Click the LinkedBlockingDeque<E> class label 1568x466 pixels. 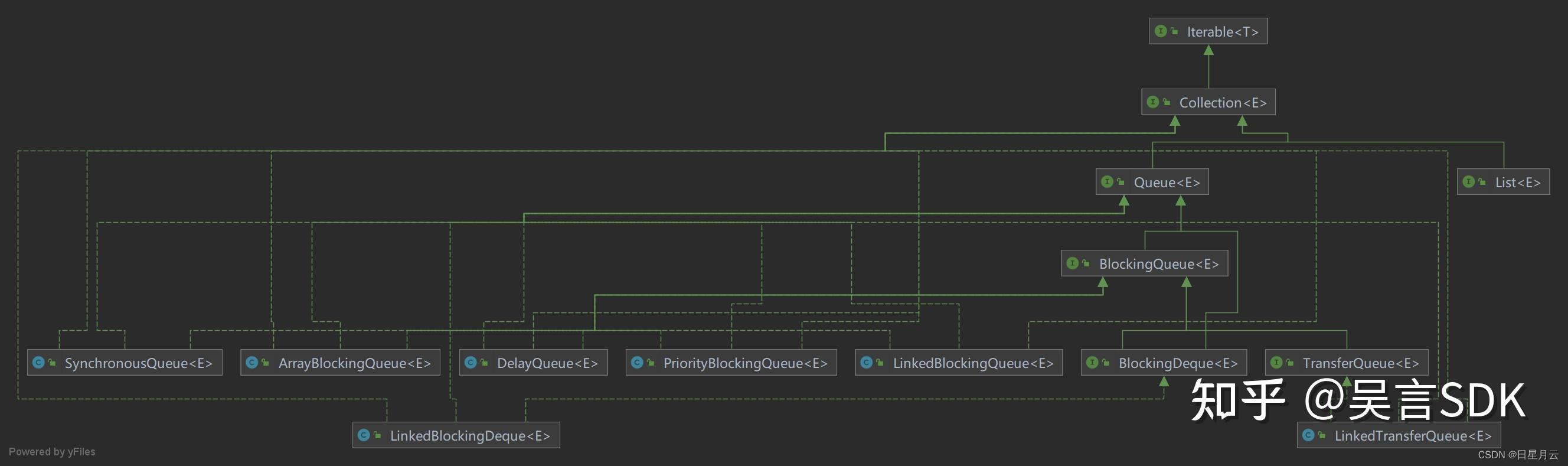(470, 435)
